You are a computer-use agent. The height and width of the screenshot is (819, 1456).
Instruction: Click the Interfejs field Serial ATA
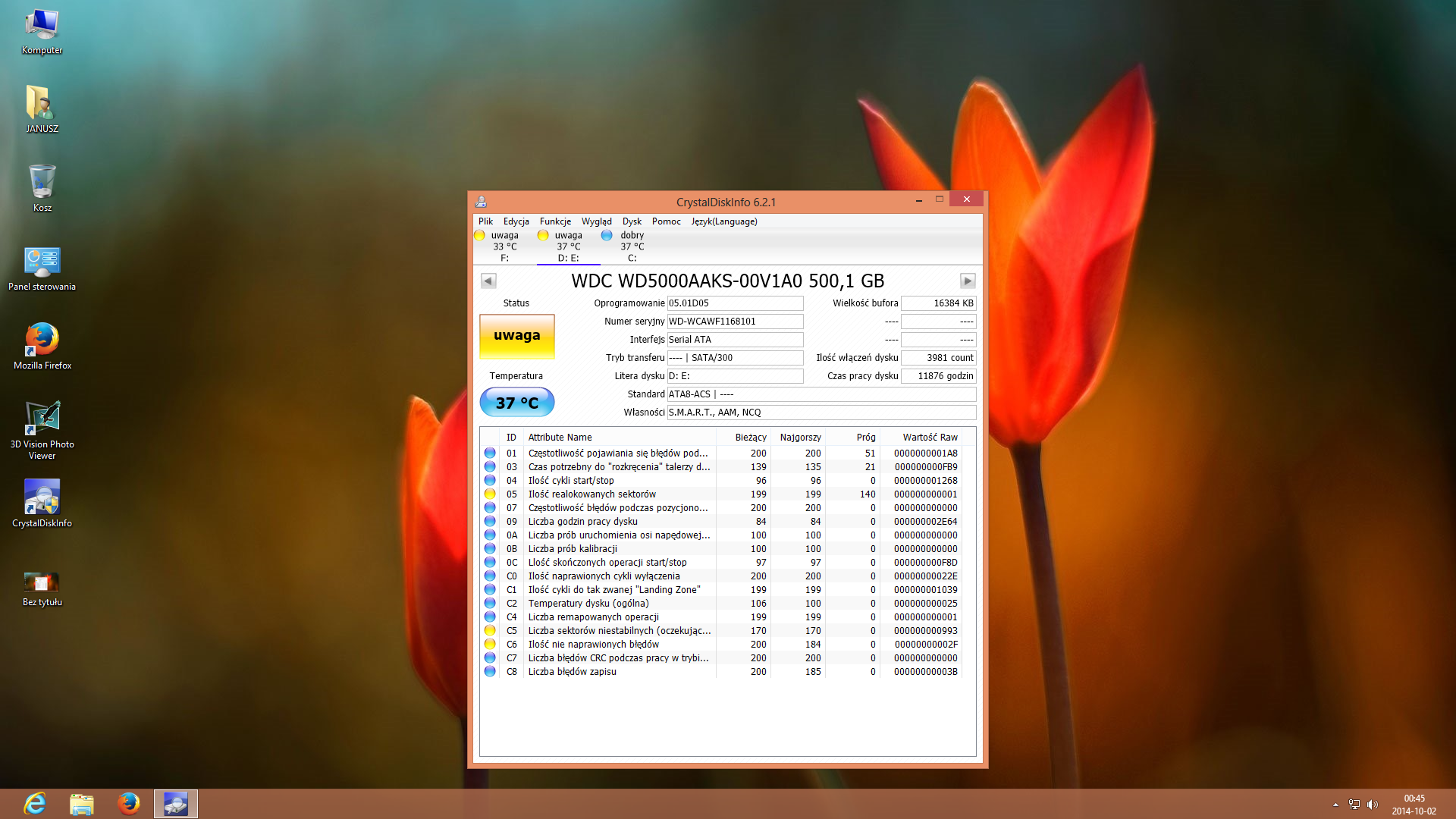[x=735, y=340]
